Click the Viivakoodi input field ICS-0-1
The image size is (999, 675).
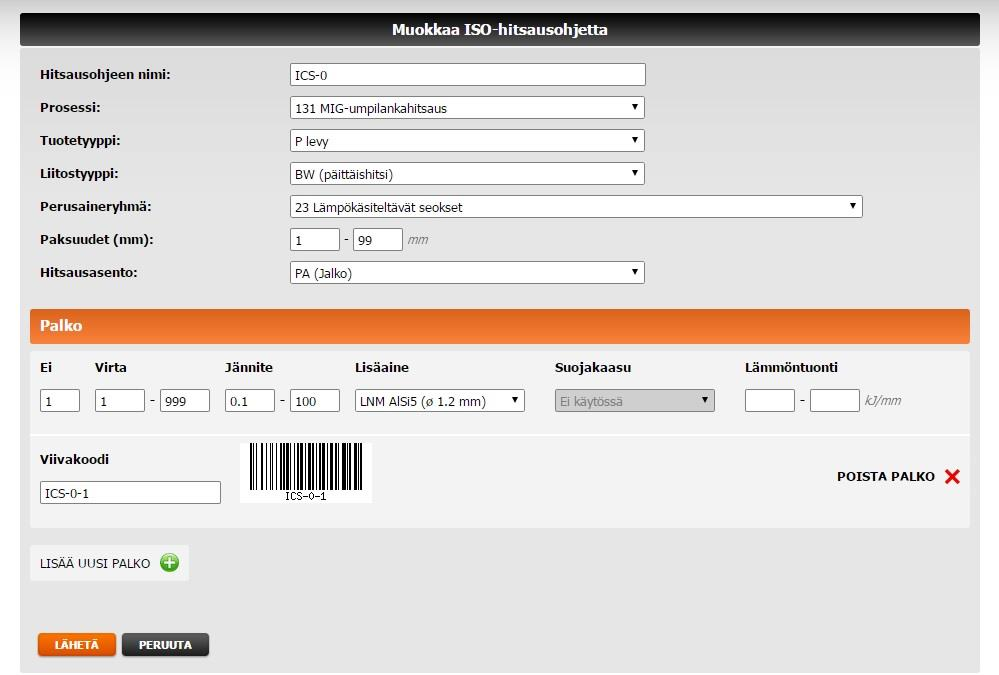[131, 493]
